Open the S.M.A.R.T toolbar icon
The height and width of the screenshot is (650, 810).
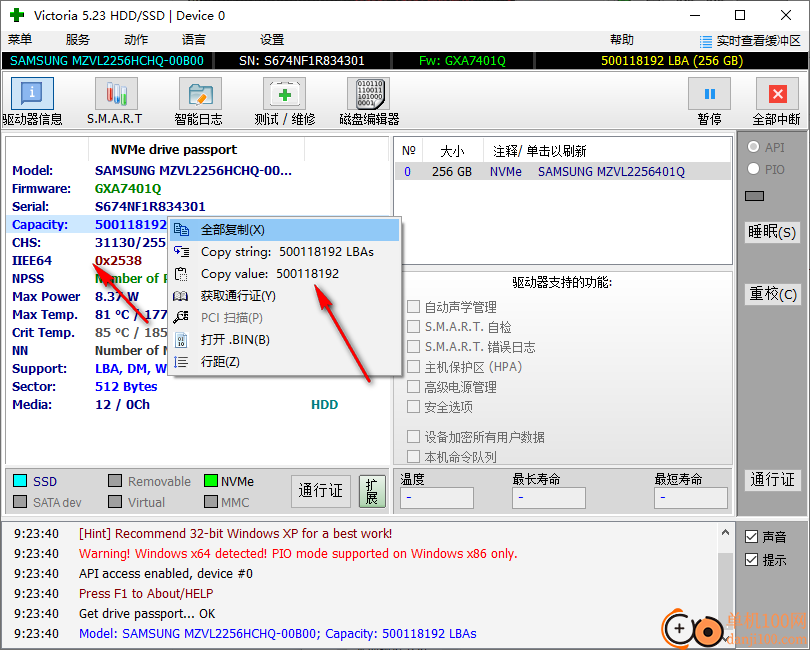116,94
